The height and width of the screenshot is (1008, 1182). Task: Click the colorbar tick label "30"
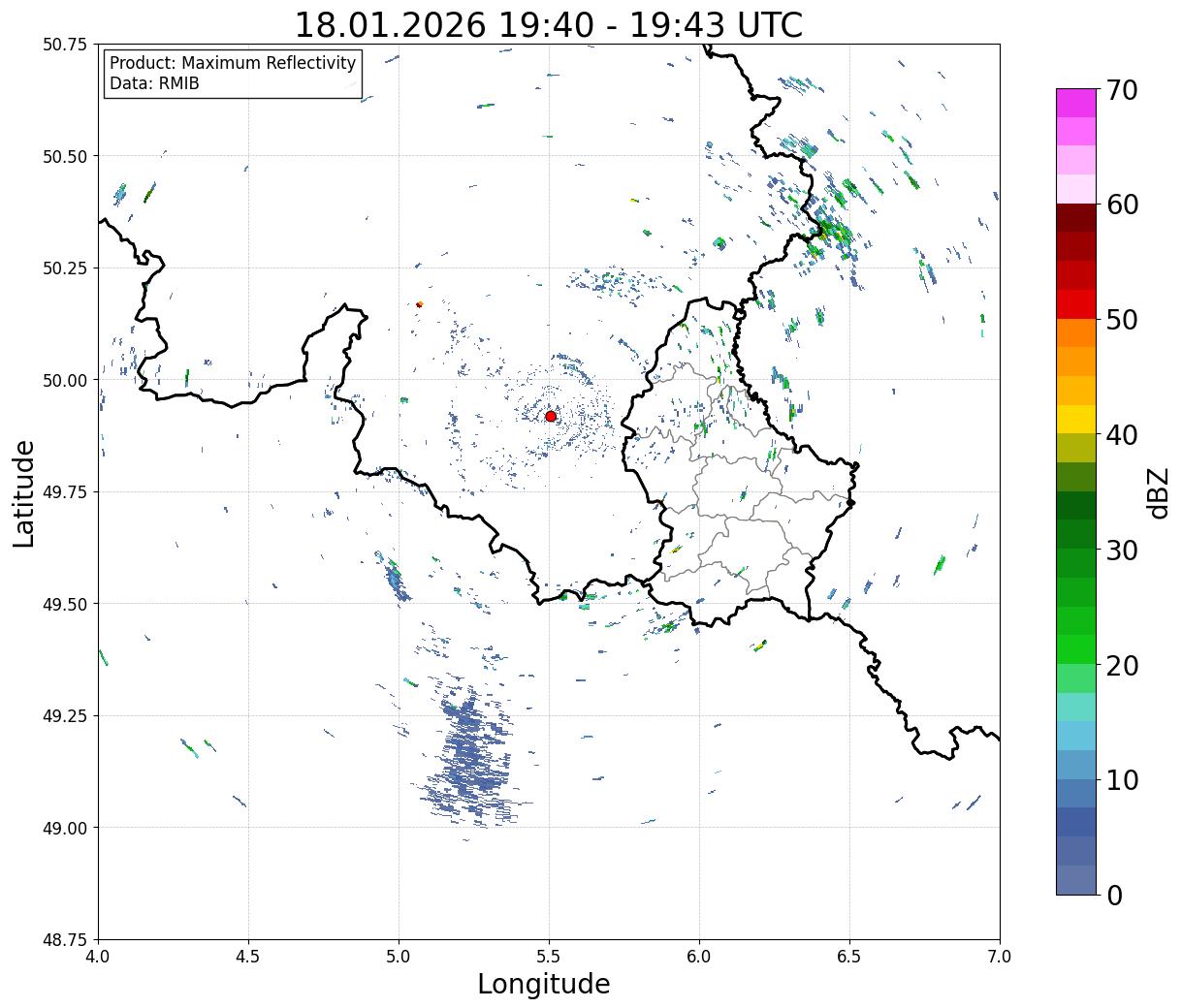click(1121, 550)
